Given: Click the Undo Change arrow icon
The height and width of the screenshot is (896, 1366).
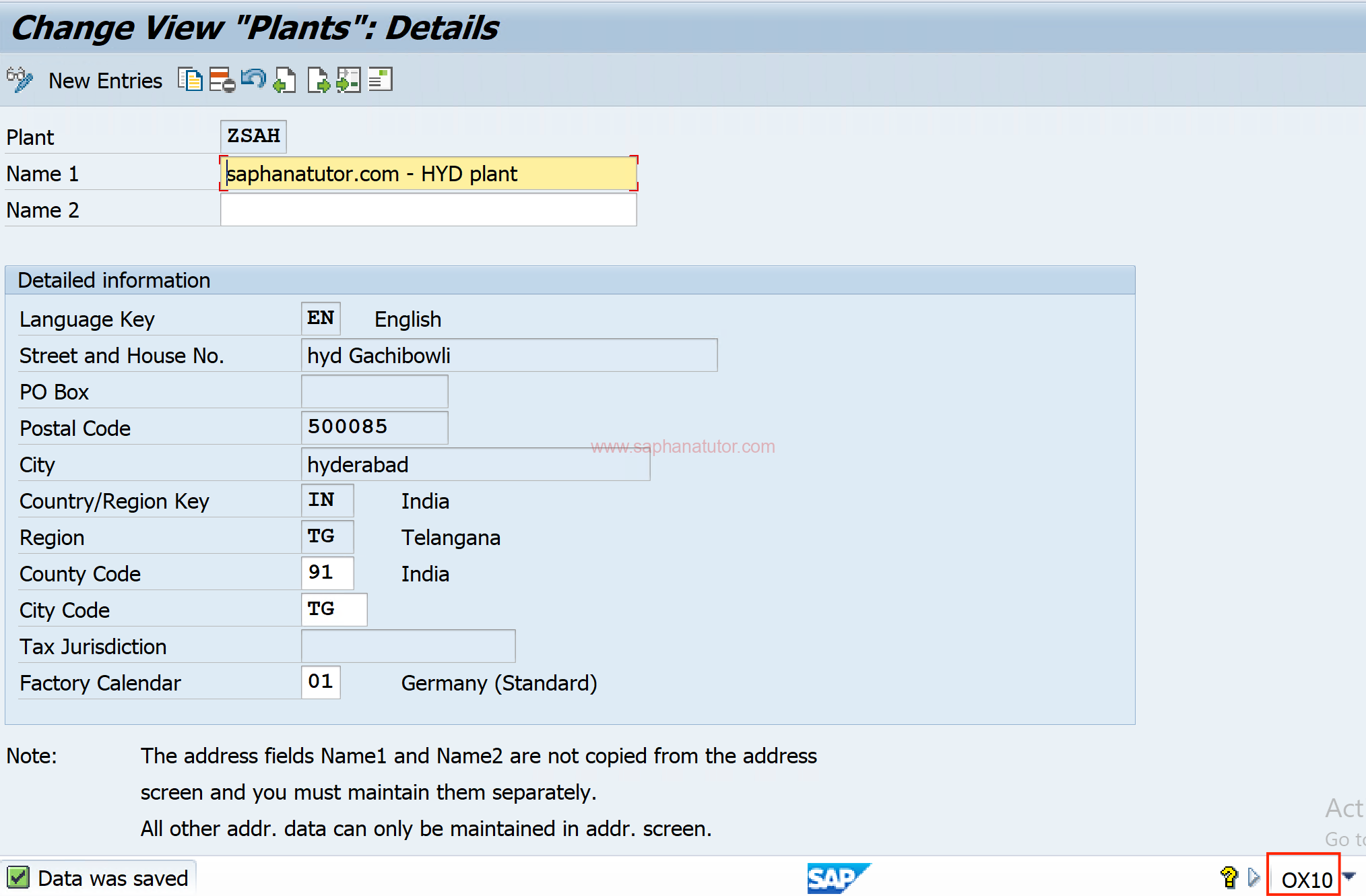Looking at the screenshot, I should 253,79.
